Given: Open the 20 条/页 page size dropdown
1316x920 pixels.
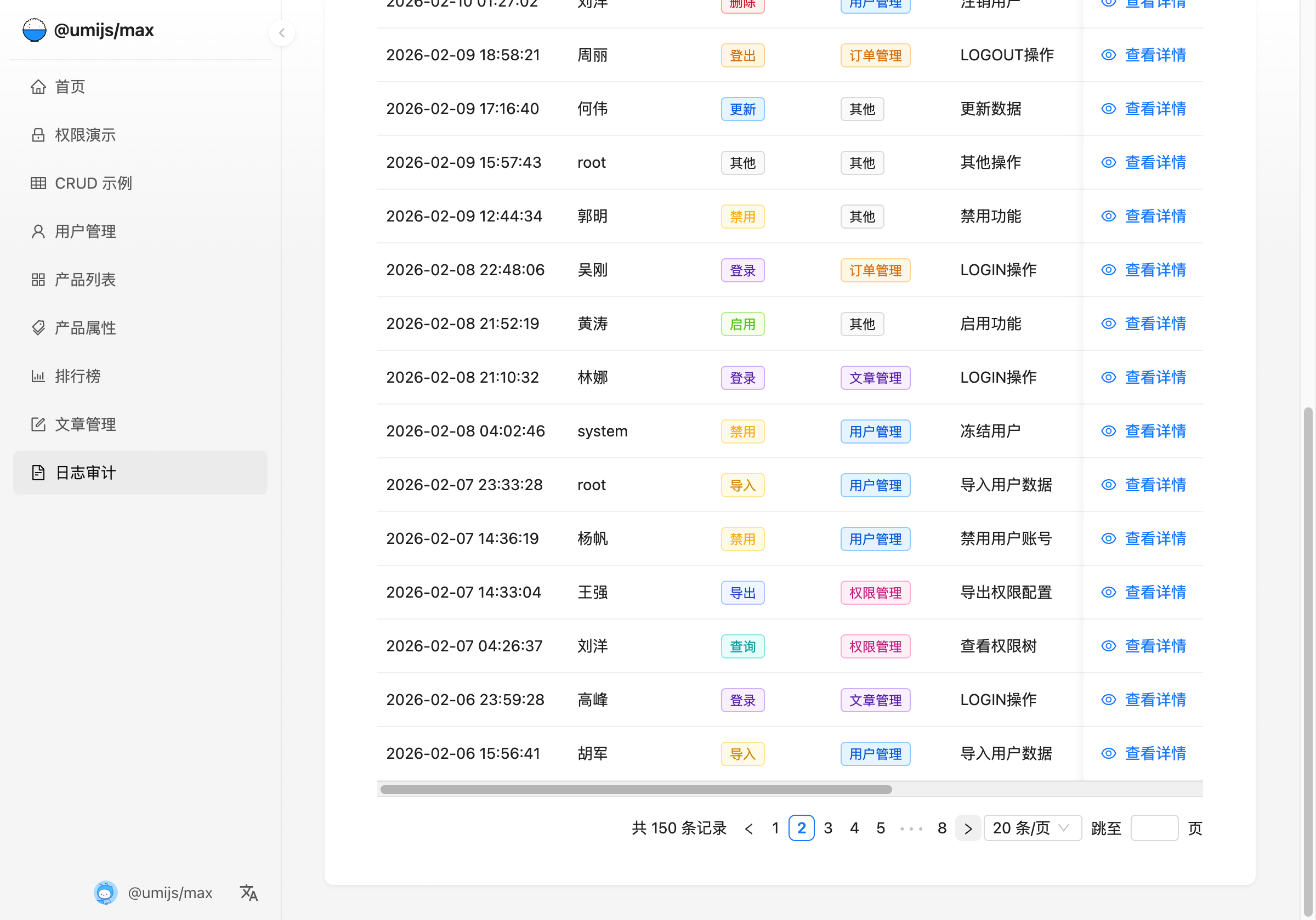Looking at the screenshot, I should pos(1032,828).
